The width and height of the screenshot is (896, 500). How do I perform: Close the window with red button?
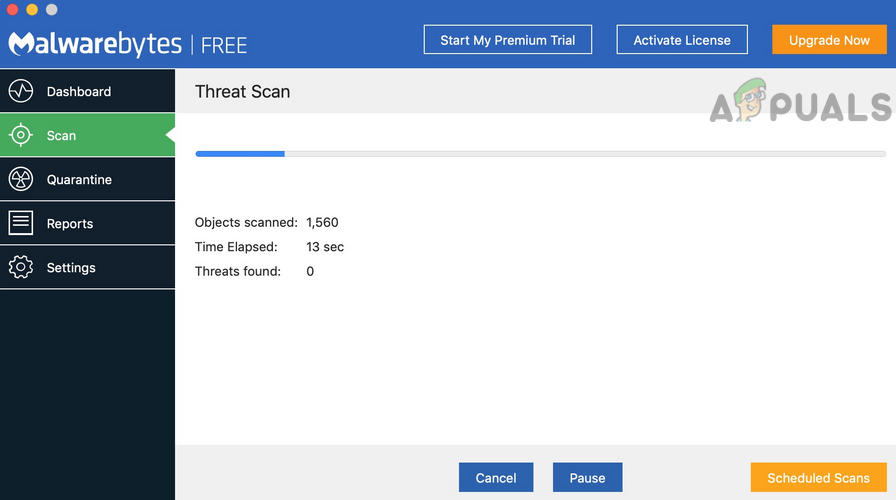[x=12, y=9]
